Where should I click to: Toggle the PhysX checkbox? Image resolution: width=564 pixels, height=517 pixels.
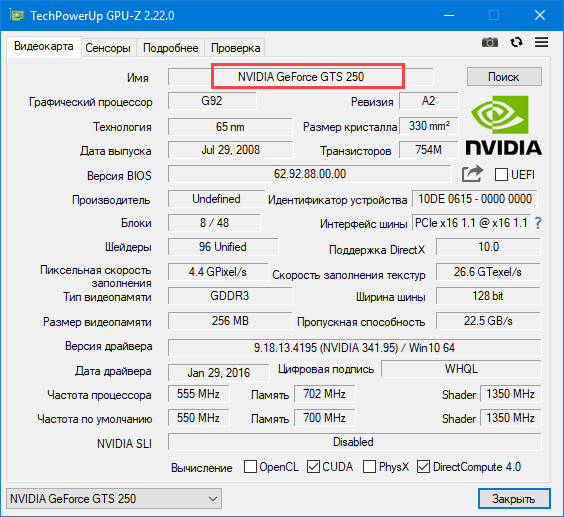click(369, 467)
